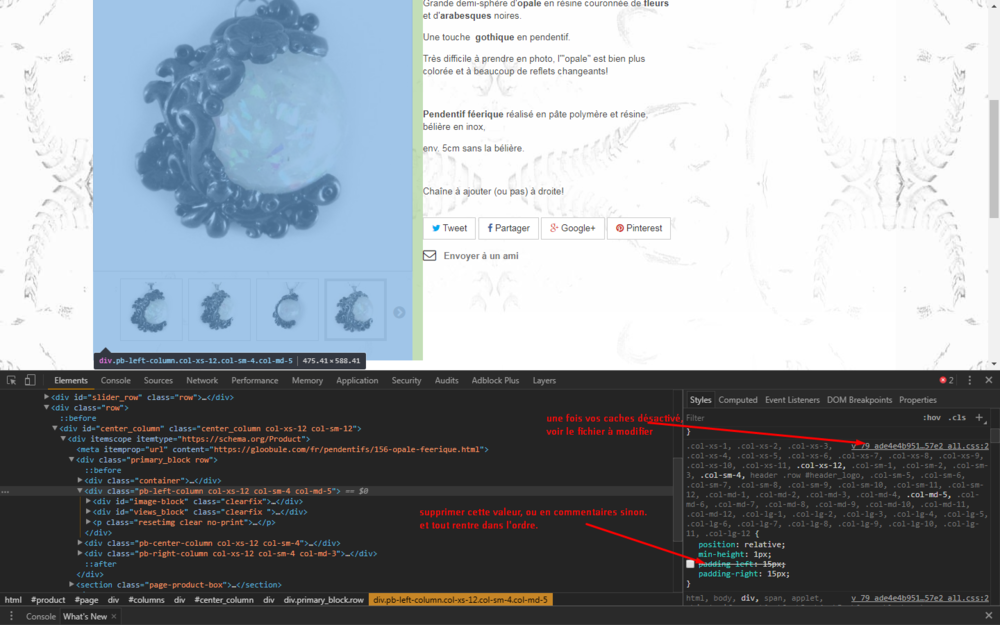Toggle element state with the :hov icon
The height and width of the screenshot is (625, 1000).
coord(932,417)
